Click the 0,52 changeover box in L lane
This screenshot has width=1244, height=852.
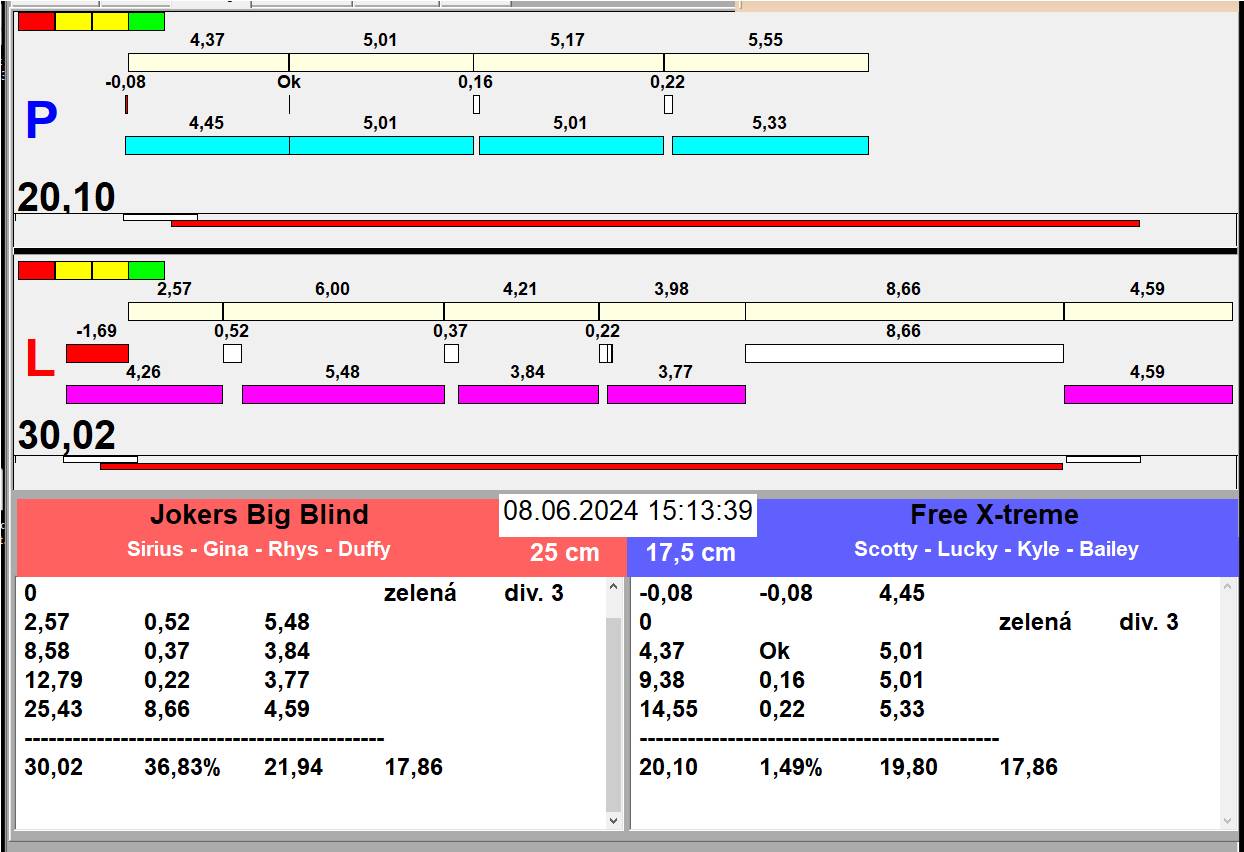click(x=232, y=353)
